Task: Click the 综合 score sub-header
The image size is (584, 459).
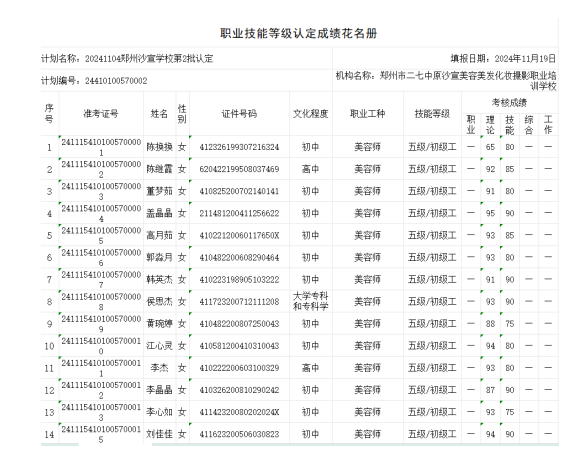Action: pyautogui.click(x=529, y=125)
